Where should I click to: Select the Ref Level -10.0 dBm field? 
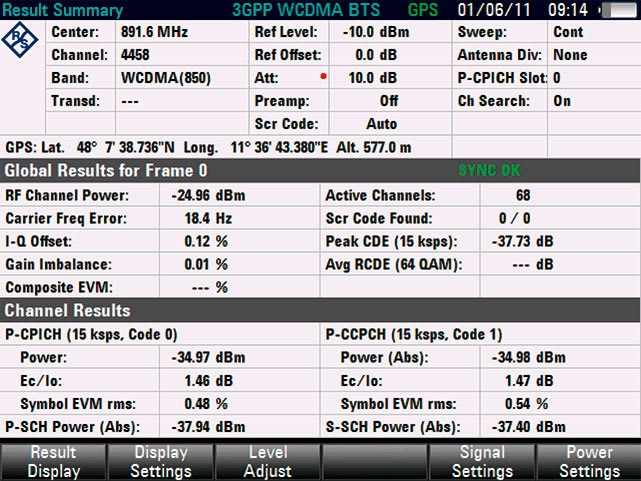coord(376,32)
